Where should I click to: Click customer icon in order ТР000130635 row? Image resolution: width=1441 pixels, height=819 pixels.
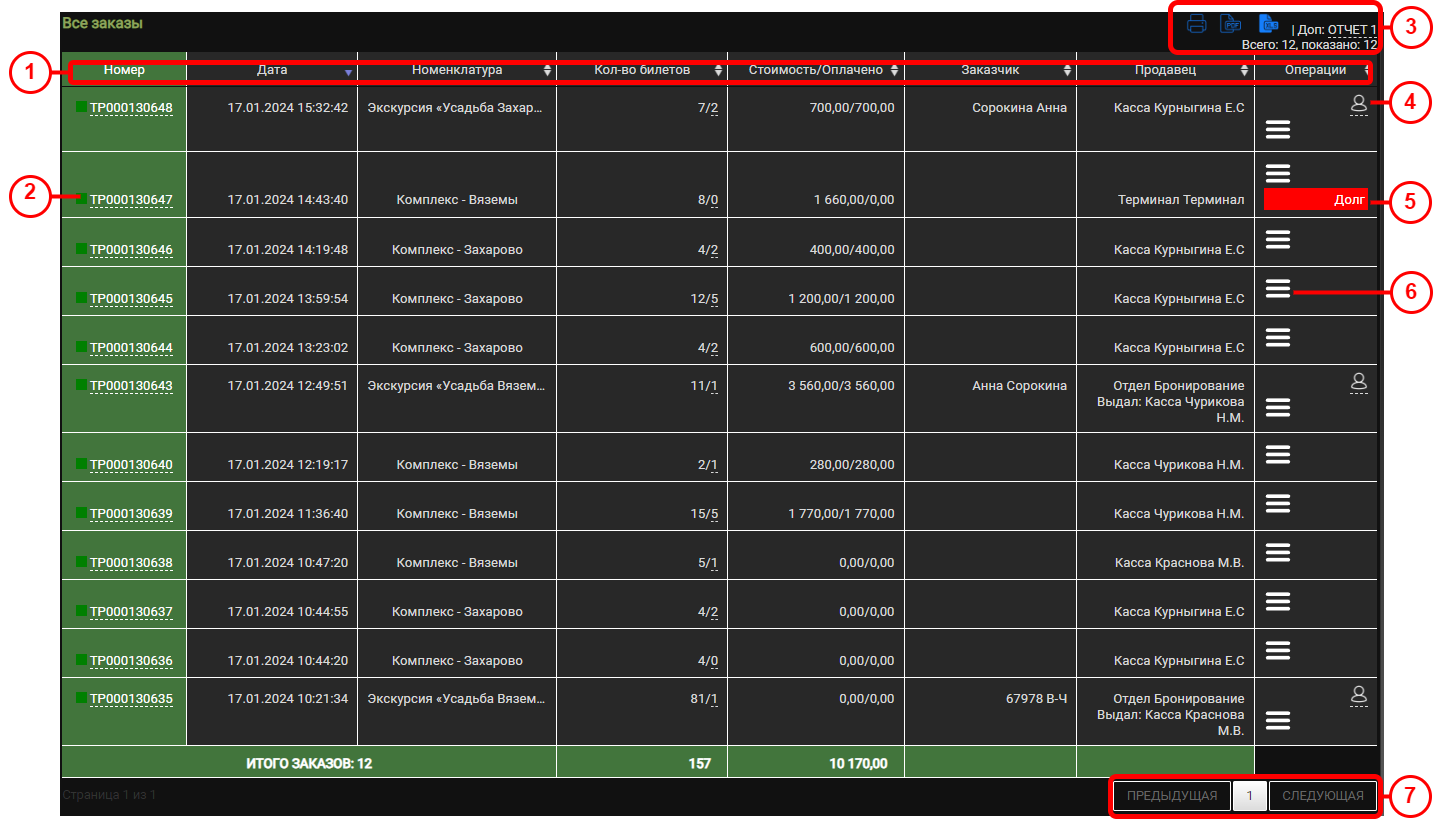pyautogui.click(x=1358, y=695)
